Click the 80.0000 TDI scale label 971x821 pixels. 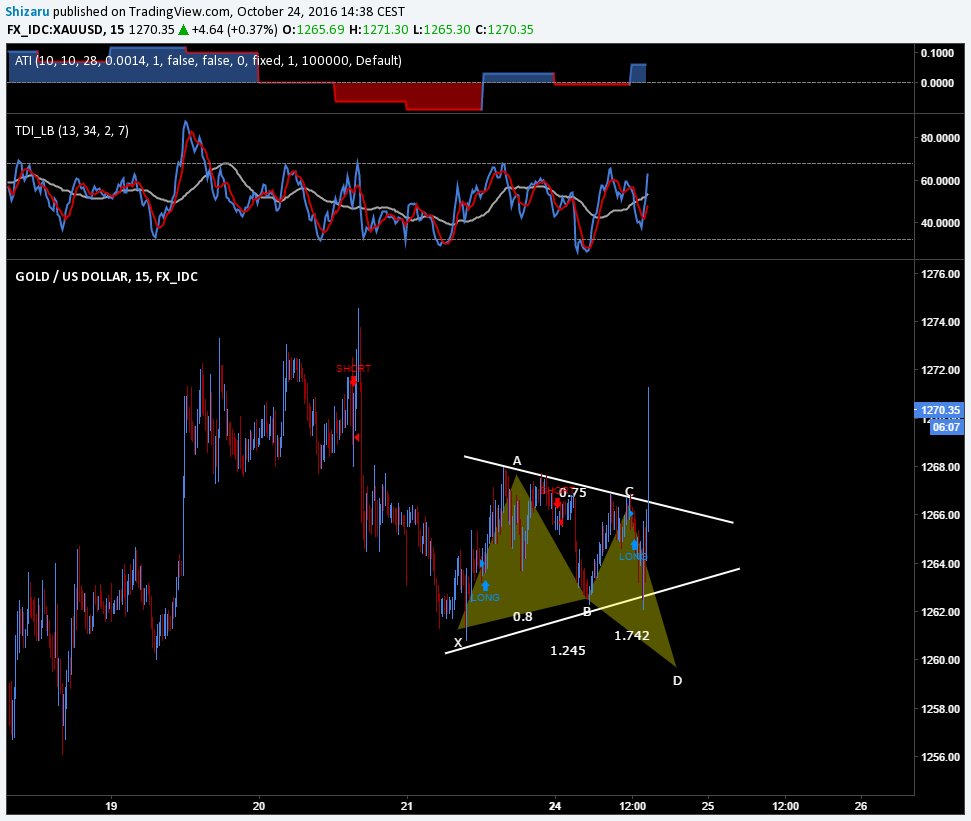coord(941,138)
